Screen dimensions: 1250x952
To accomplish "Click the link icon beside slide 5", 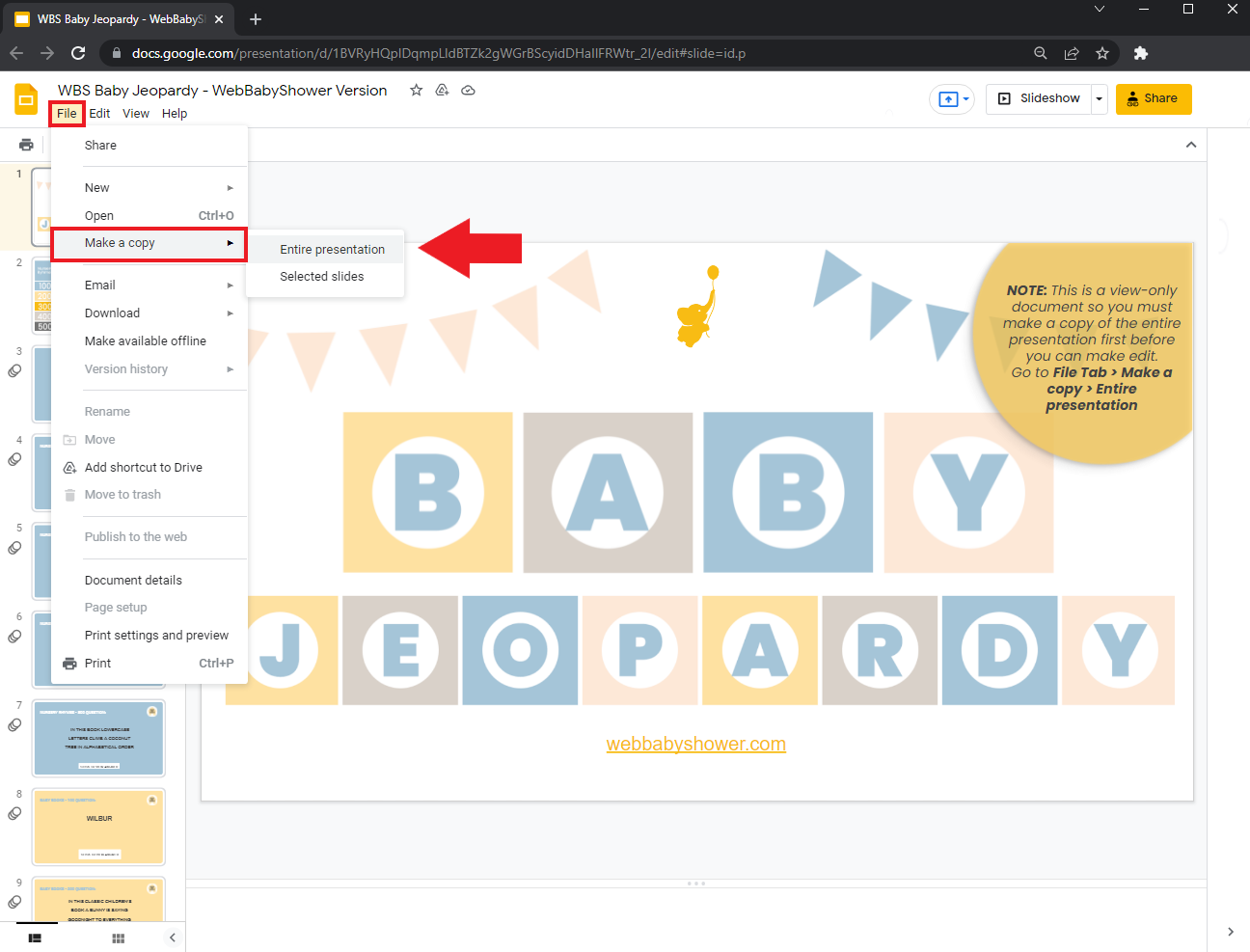I will 14,549.
